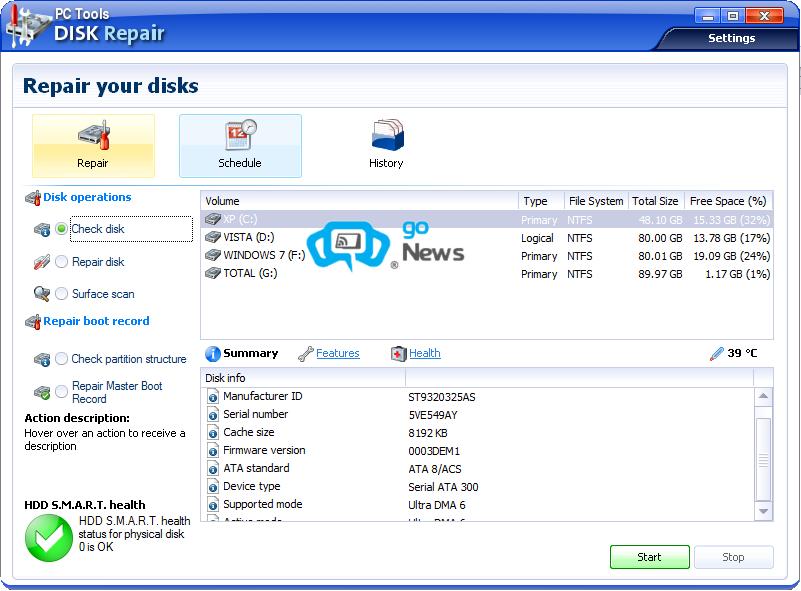Select the TOTAL (G:) volume row
Screen dimensions: 801x591
point(487,274)
